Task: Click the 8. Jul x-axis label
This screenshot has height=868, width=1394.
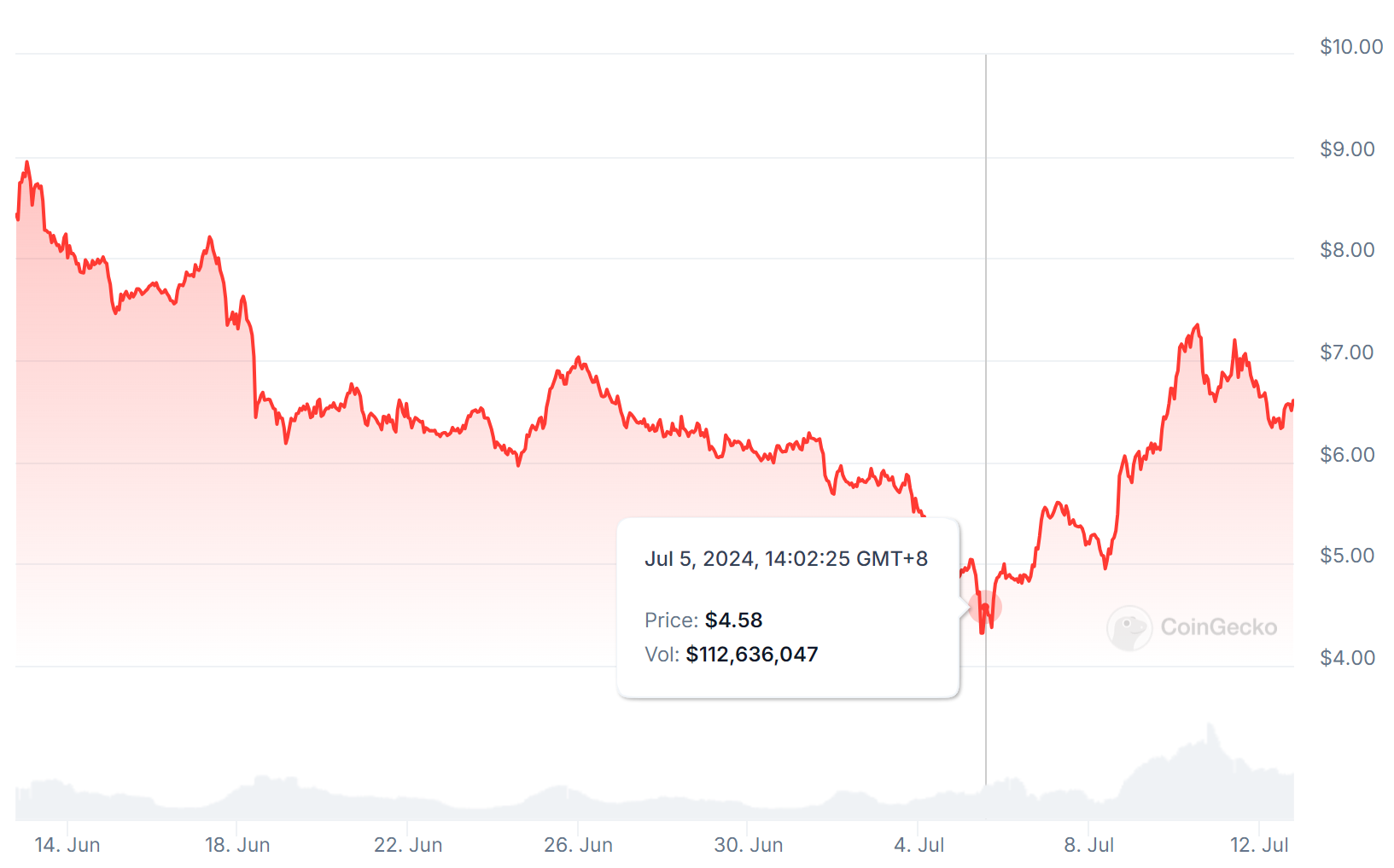Action: (x=1089, y=845)
